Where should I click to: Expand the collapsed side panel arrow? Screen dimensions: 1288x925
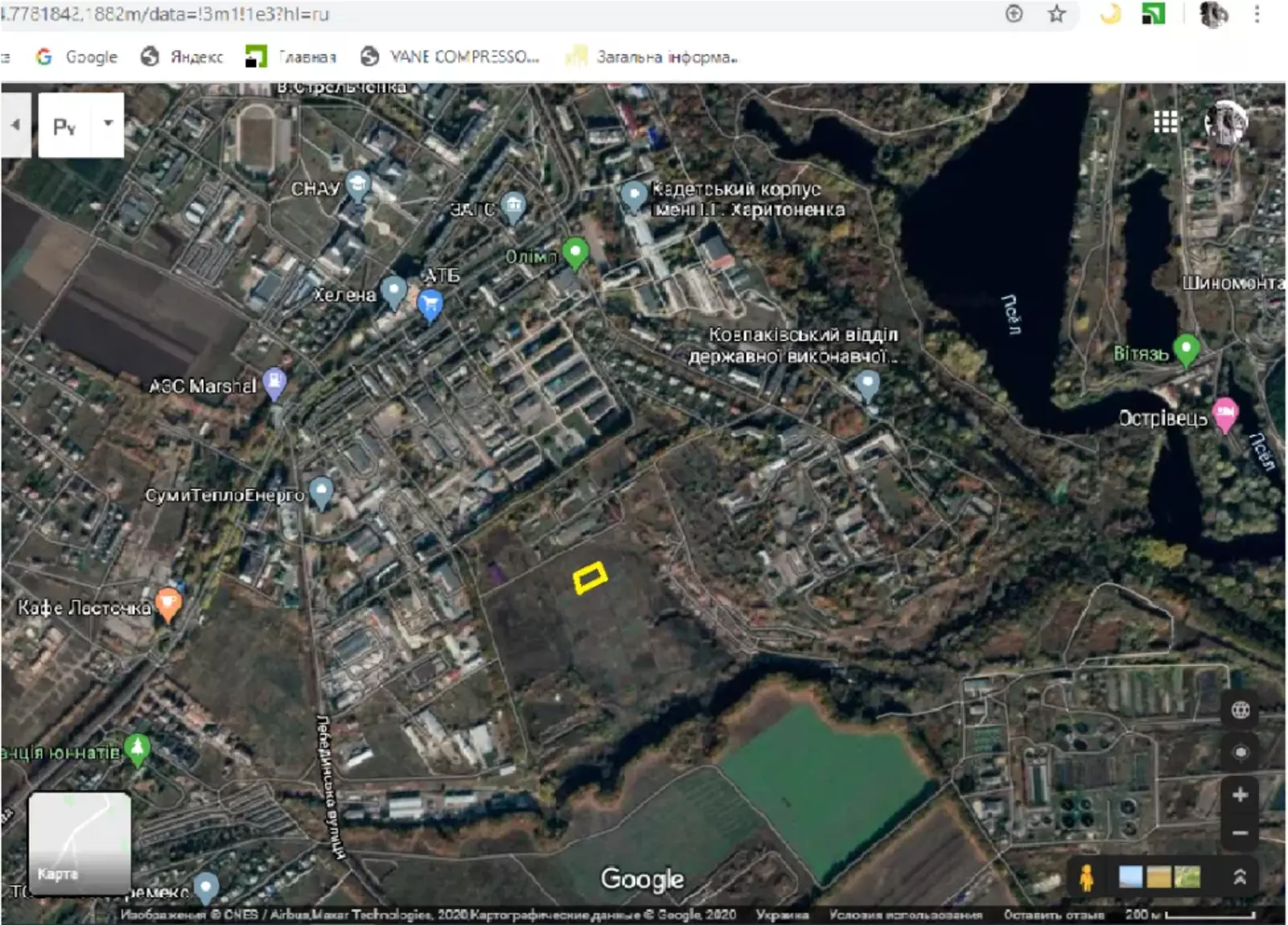click(x=15, y=125)
